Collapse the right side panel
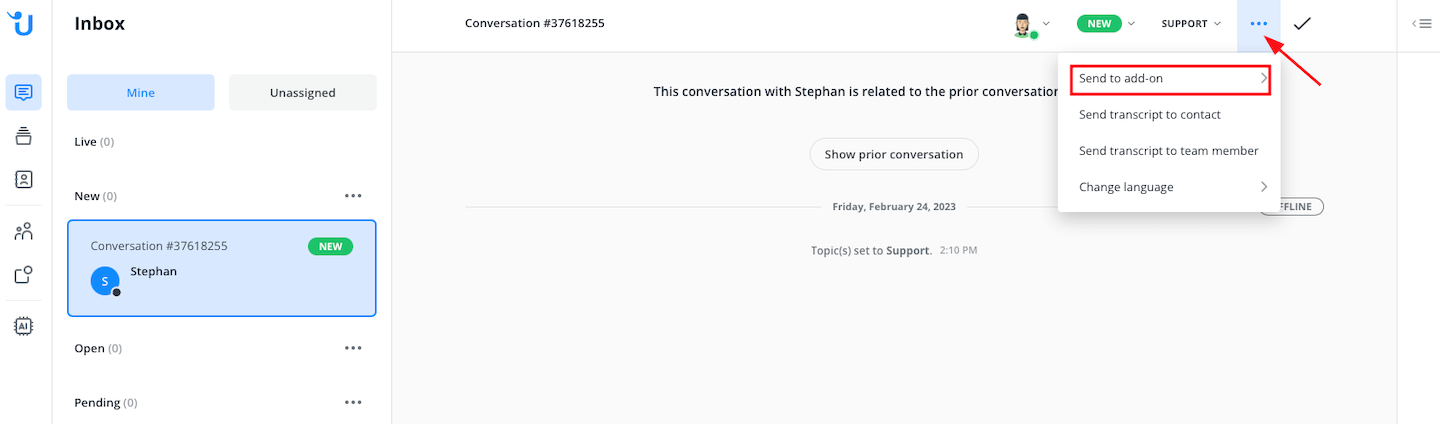The height and width of the screenshot is (424, 1440). pyautogui.click(x=1422, y=24)
